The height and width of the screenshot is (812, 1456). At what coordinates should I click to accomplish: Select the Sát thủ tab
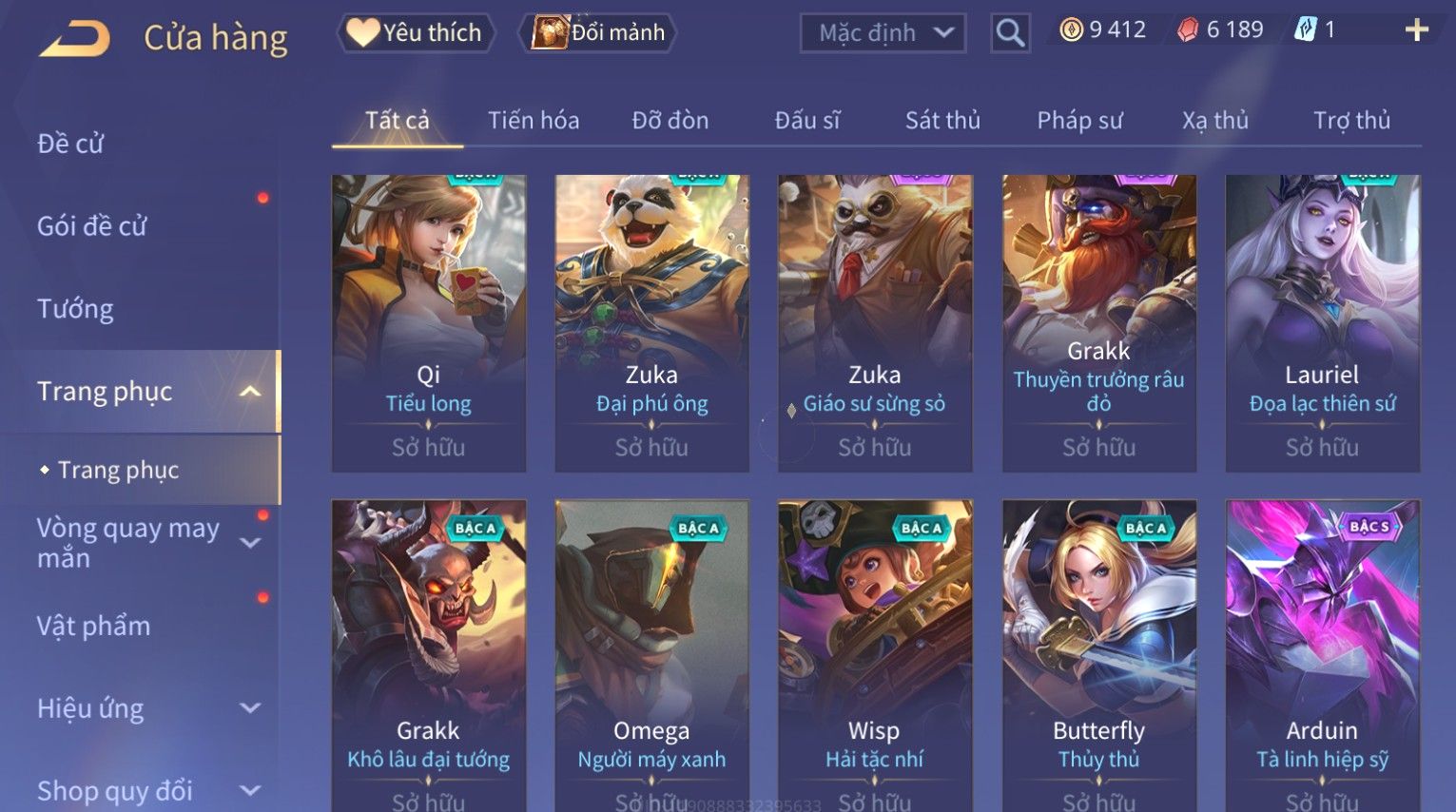click(942, 121)
